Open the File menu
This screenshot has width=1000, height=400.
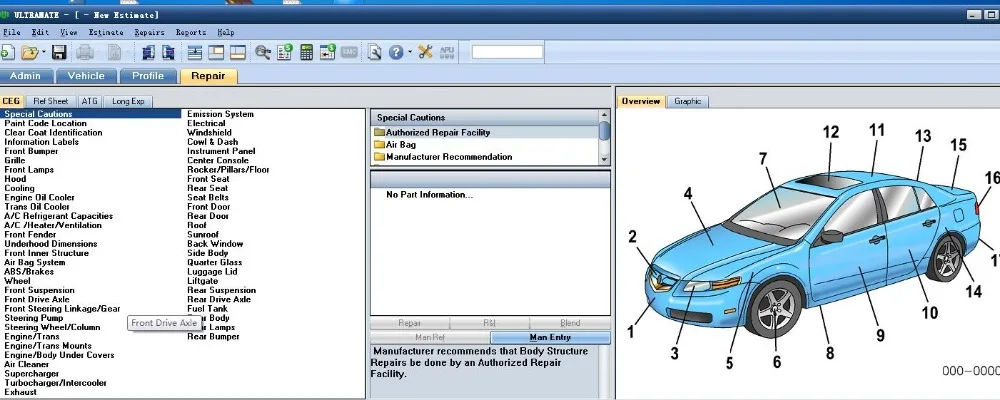coord(11,32)
